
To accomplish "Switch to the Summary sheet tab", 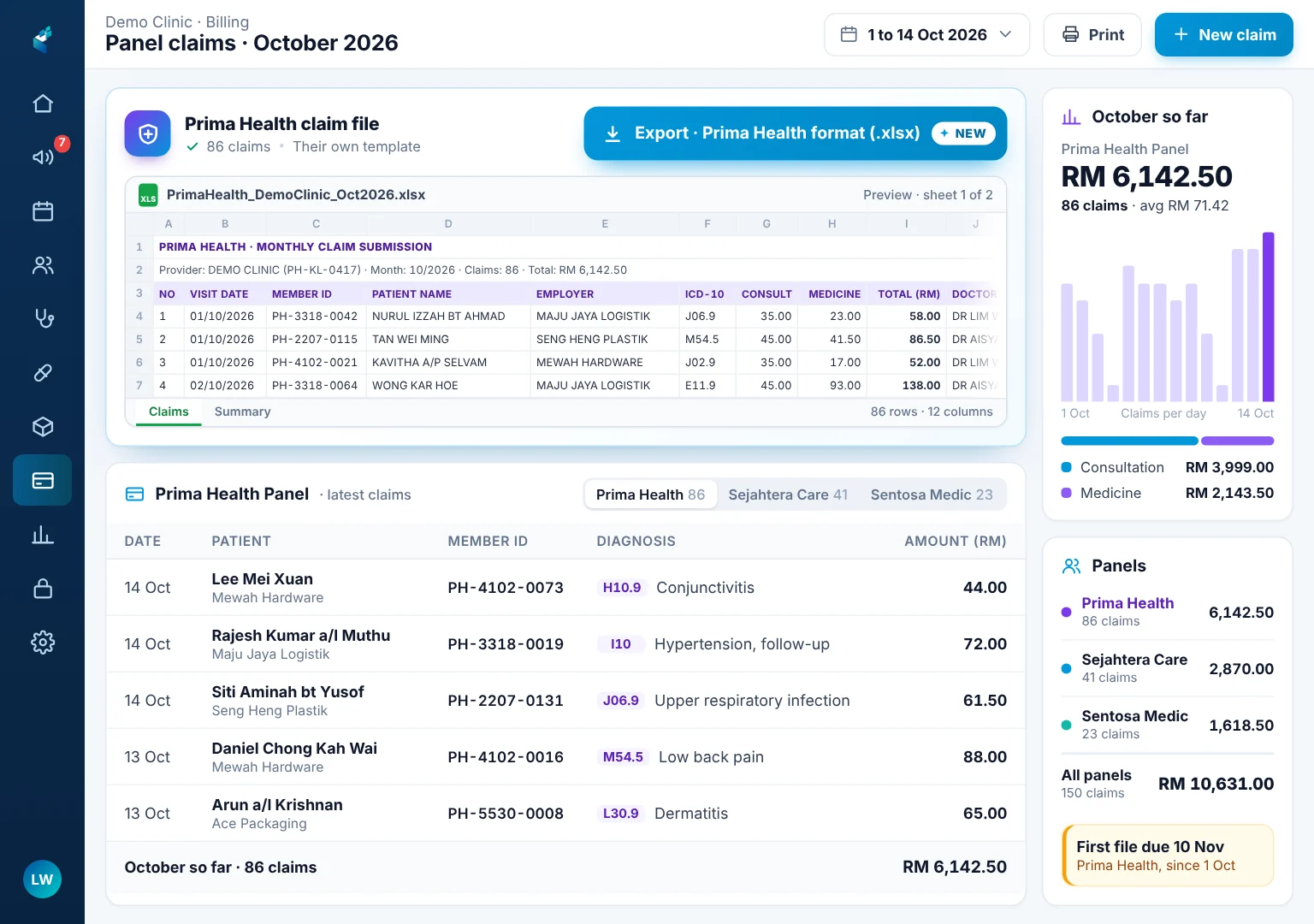I will 242,412.
